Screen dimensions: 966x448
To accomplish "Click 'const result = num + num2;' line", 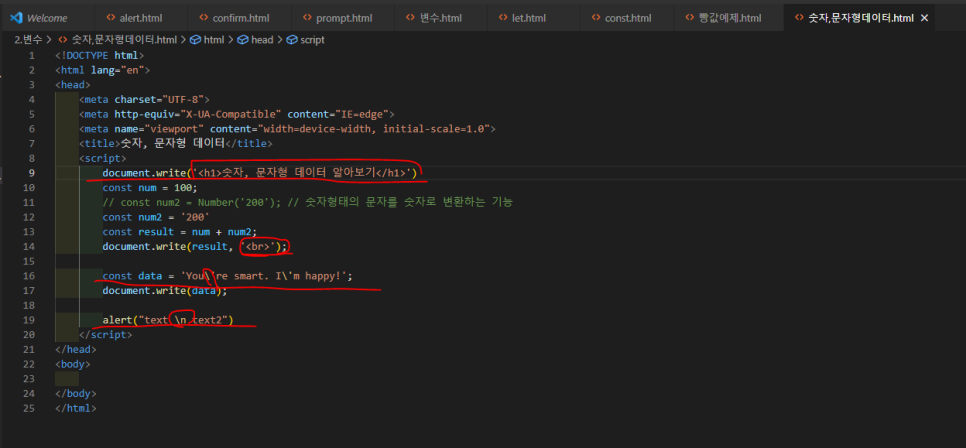I will [179, 232].
